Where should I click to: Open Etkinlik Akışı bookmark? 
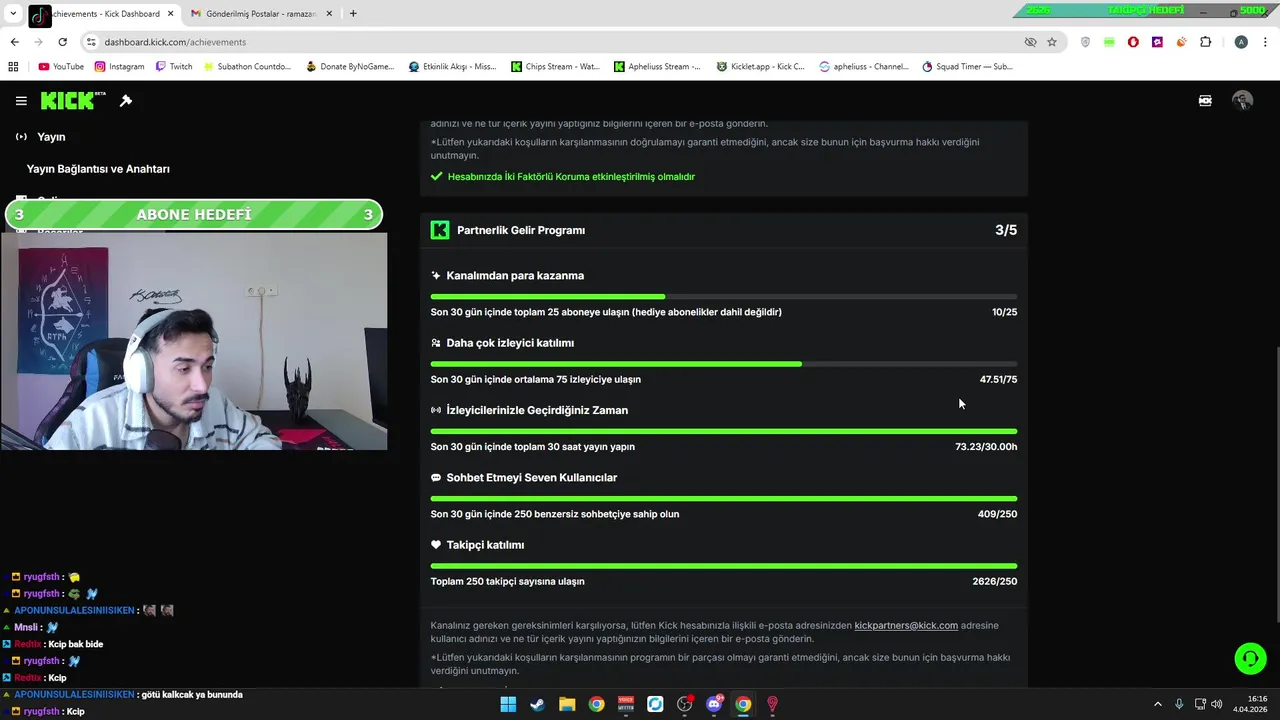pyautogui.click(x=452, y=67)
